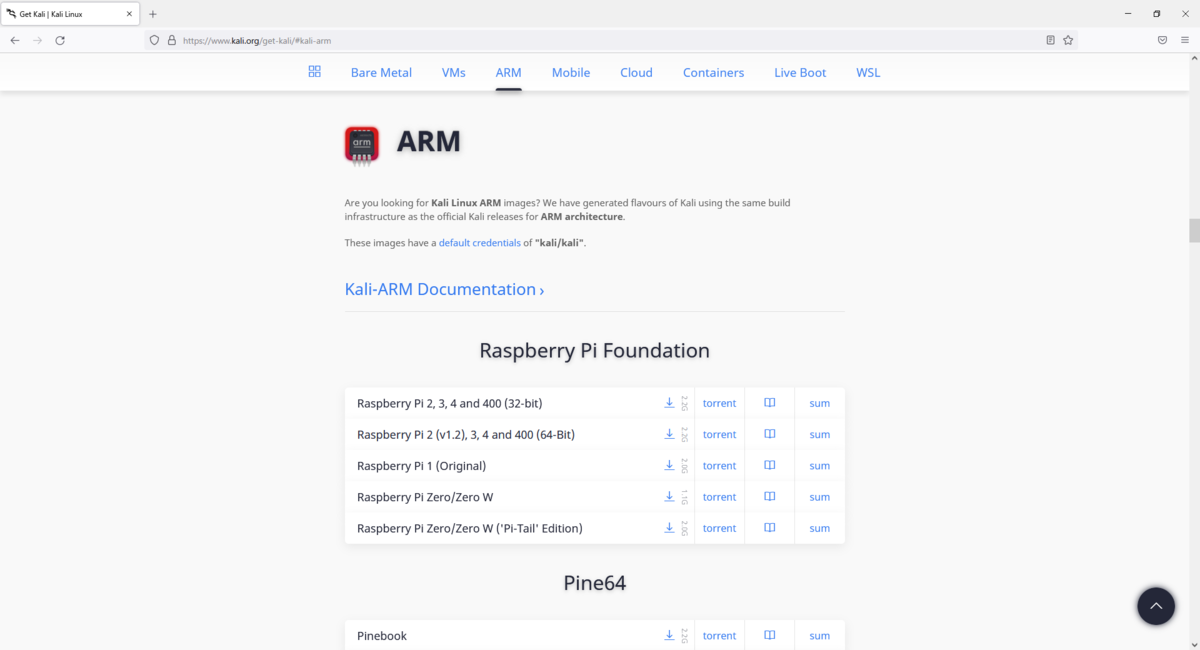Download Raspberry Pi 2, 3, 4 and 400 (32-bit) image
The image size is (1200, 650).
tap(669, 403)
